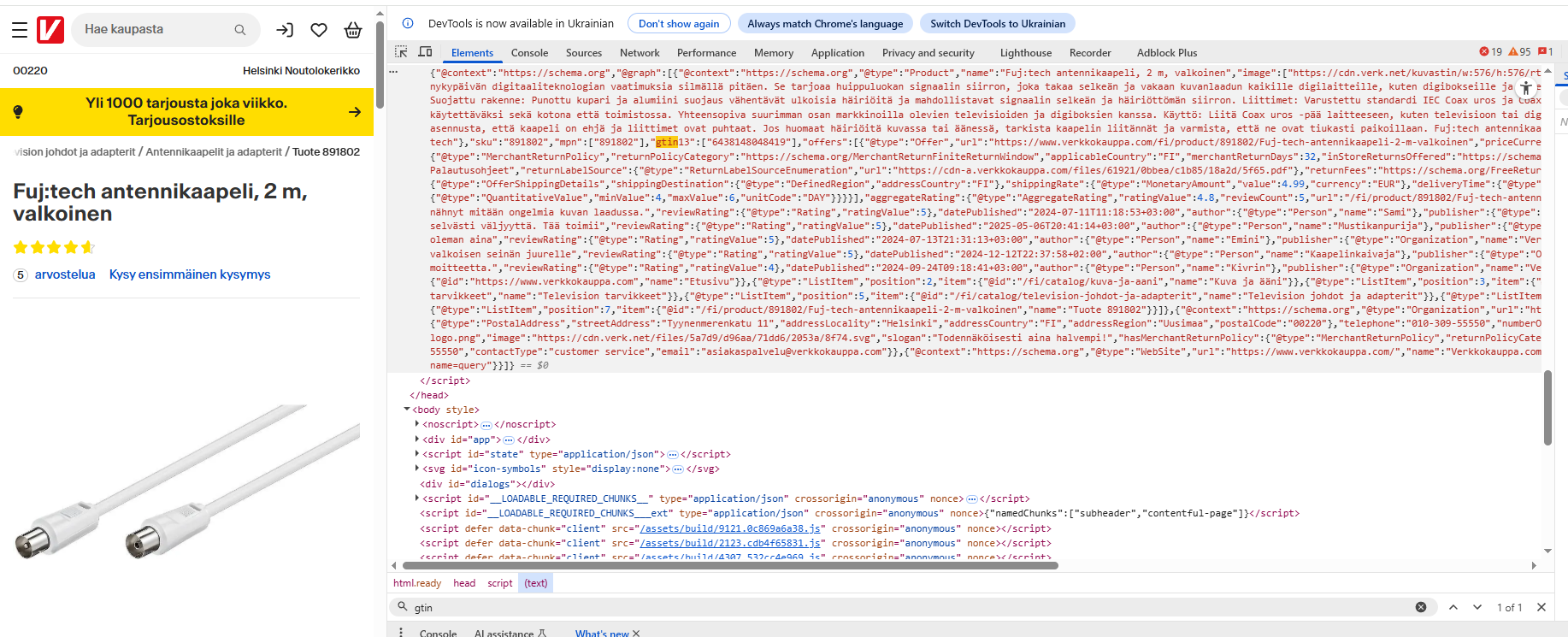Open the Privacy and security tab
This screenshot has height=637, width=1568.
point(928,52)
